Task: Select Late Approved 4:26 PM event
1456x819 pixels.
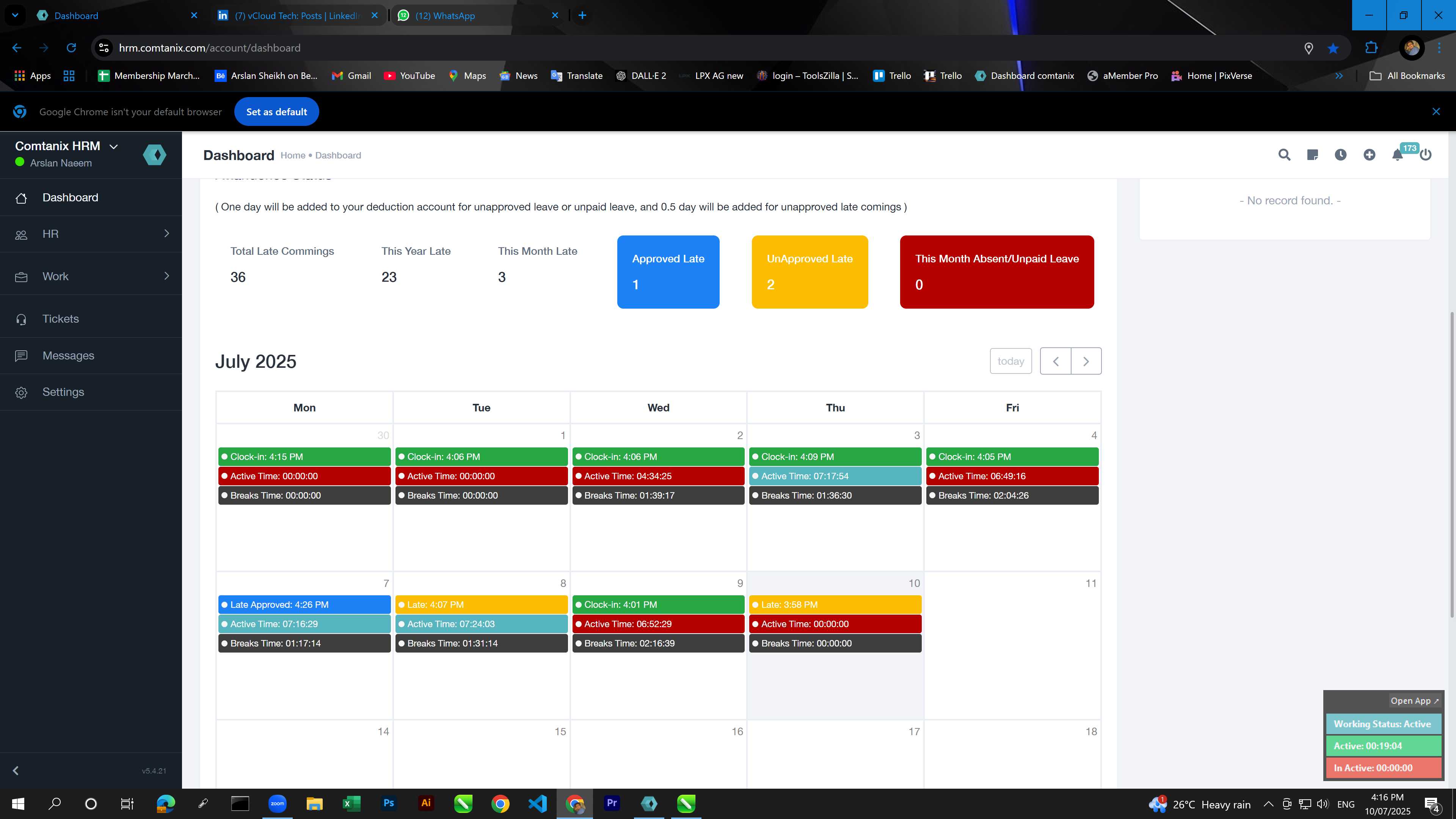Action: (304, 605)
